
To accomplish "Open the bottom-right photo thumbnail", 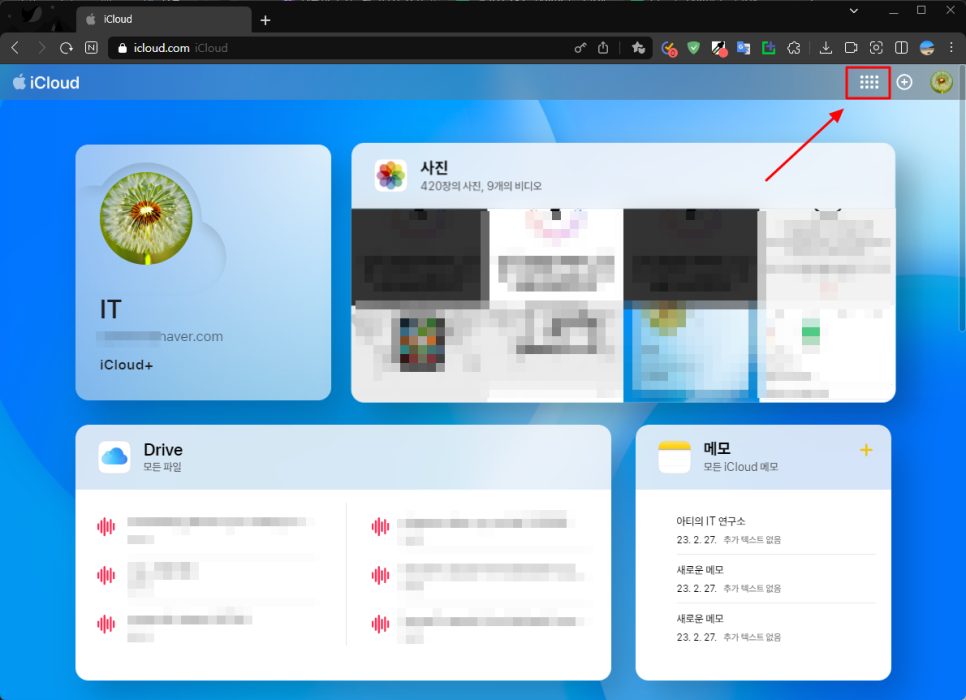I will [x=827, y=354].
